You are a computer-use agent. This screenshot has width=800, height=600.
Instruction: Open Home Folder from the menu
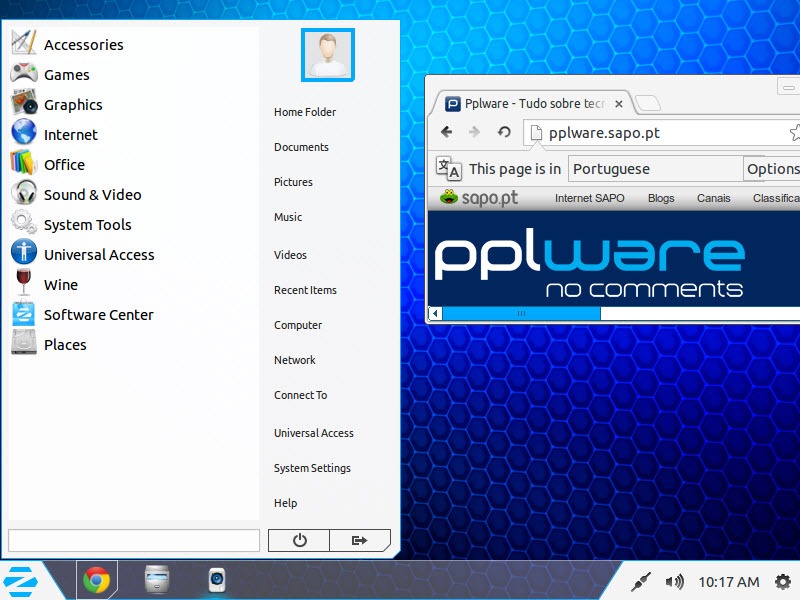click(305, 112)
